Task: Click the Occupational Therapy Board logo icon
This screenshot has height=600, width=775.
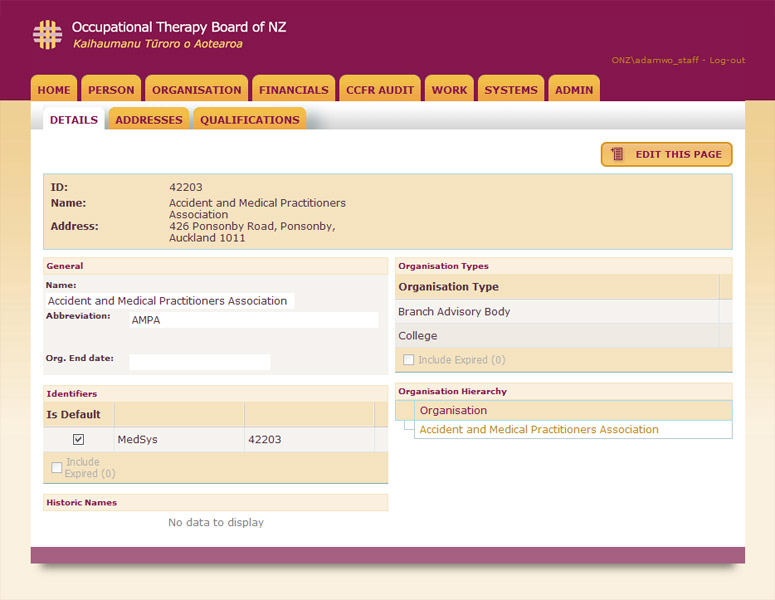Action: click(47, 34)
